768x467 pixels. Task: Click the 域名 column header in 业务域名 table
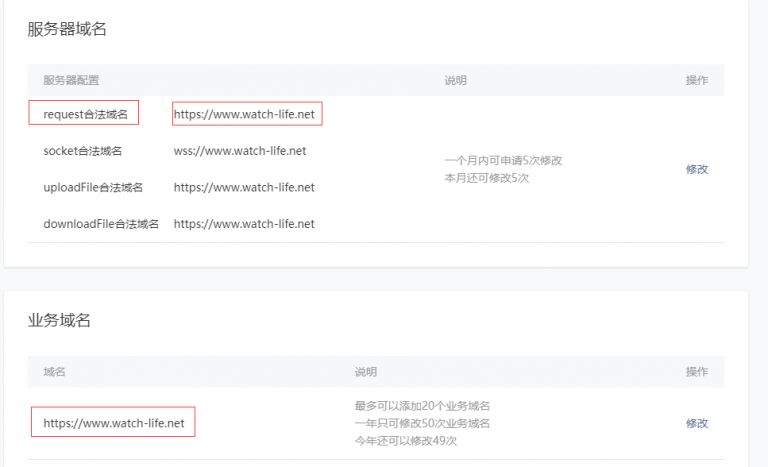pyautogui.click(x=54, y=372)
